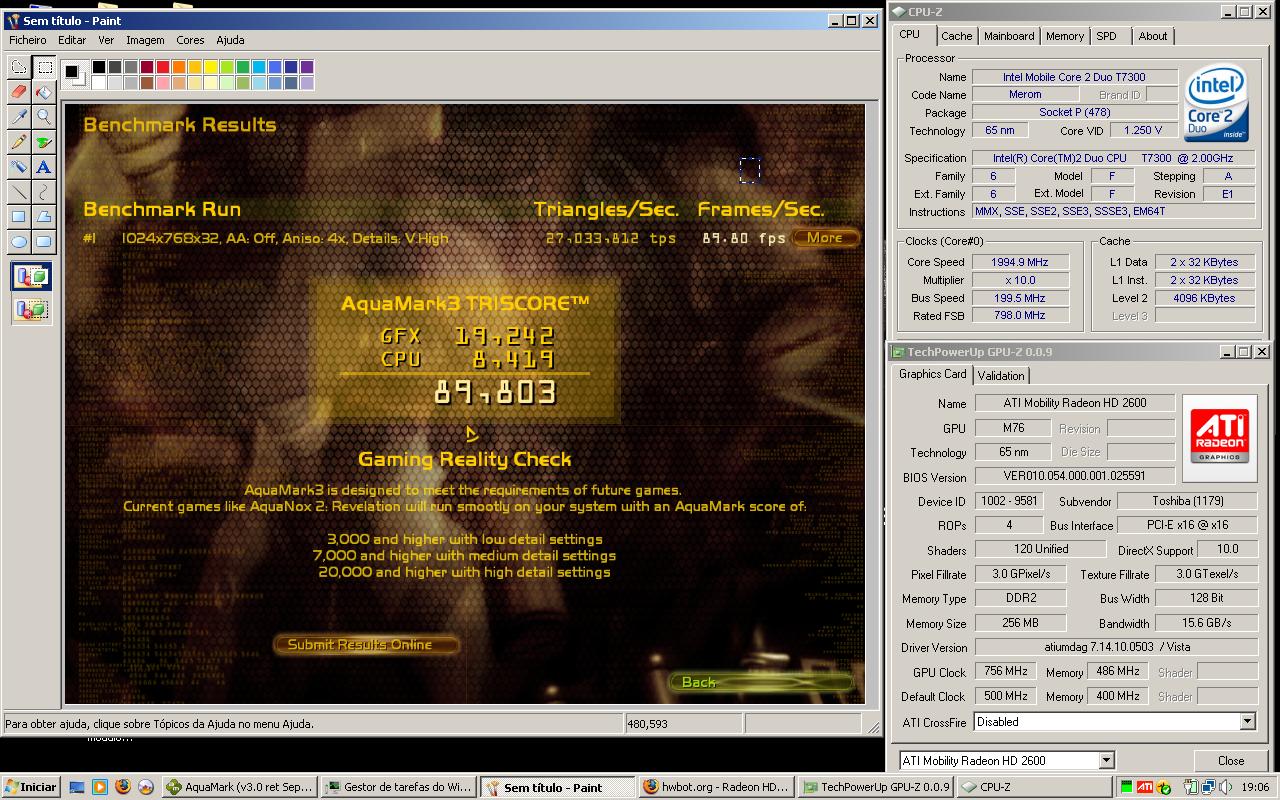Switch to the Validation tab in GPU-Z
Screen dimensions: 1280x800
click(x=1001, y=376)
